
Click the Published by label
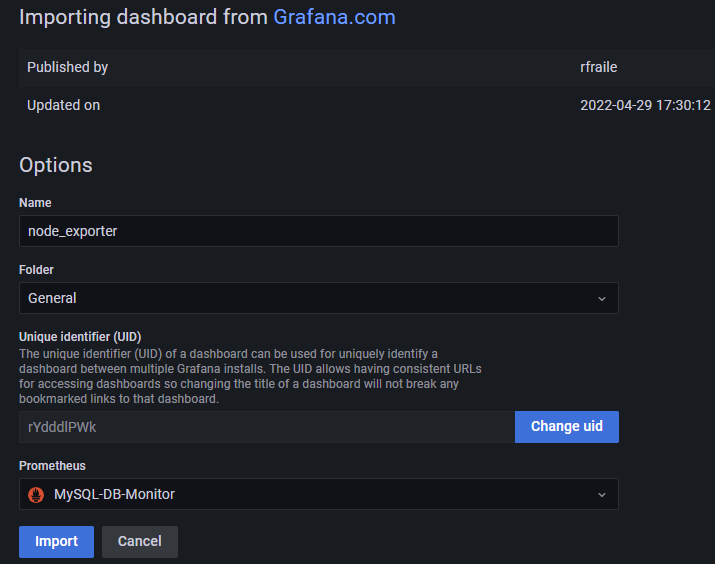click(x=67, y=67)
